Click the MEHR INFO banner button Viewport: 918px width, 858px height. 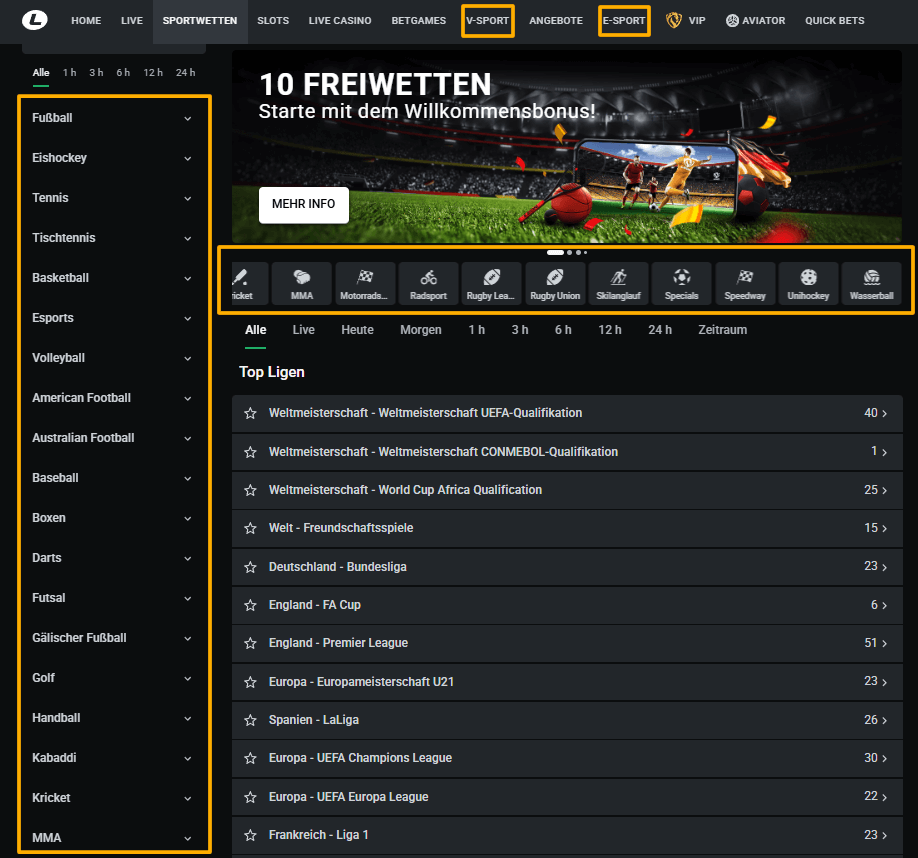point(303,204)
